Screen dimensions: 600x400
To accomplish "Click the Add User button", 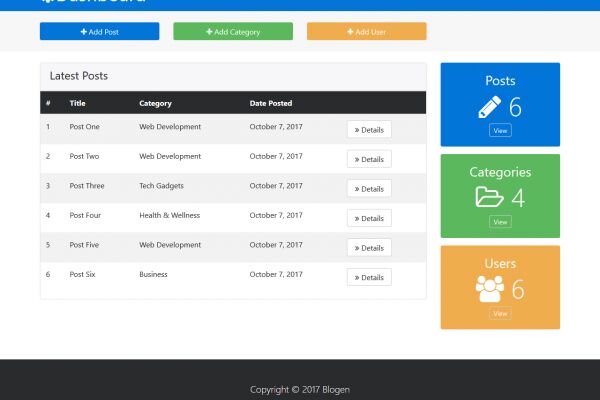I will coord(367,31).
